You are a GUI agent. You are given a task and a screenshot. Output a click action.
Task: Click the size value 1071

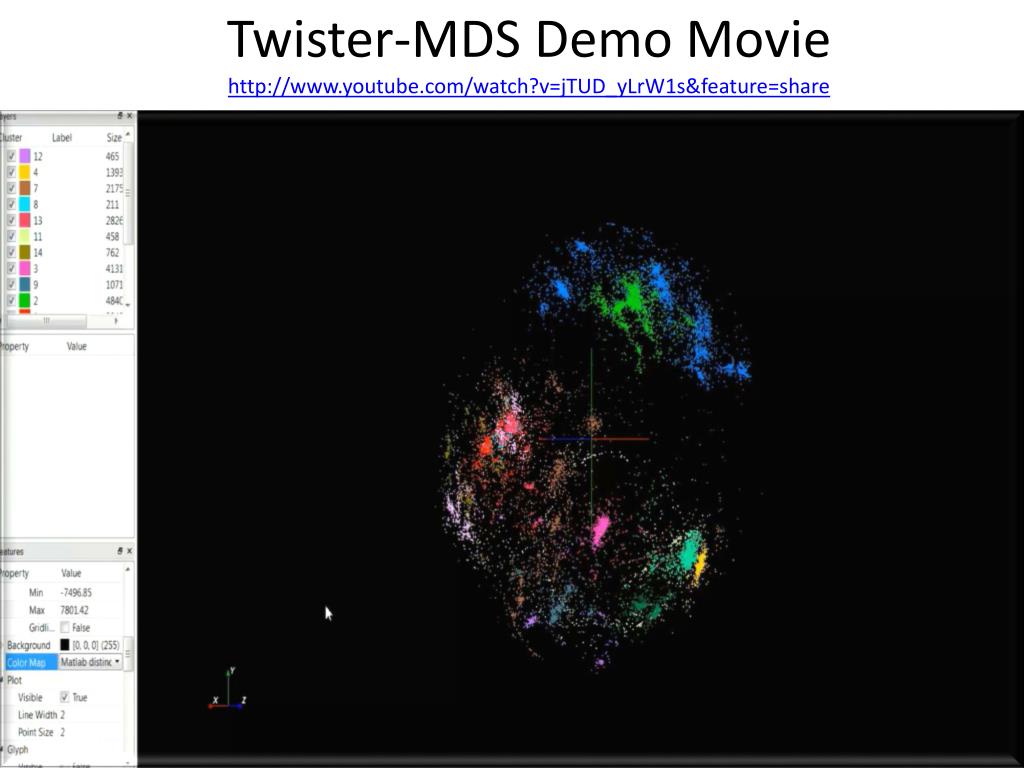click(x=114, y=284)
